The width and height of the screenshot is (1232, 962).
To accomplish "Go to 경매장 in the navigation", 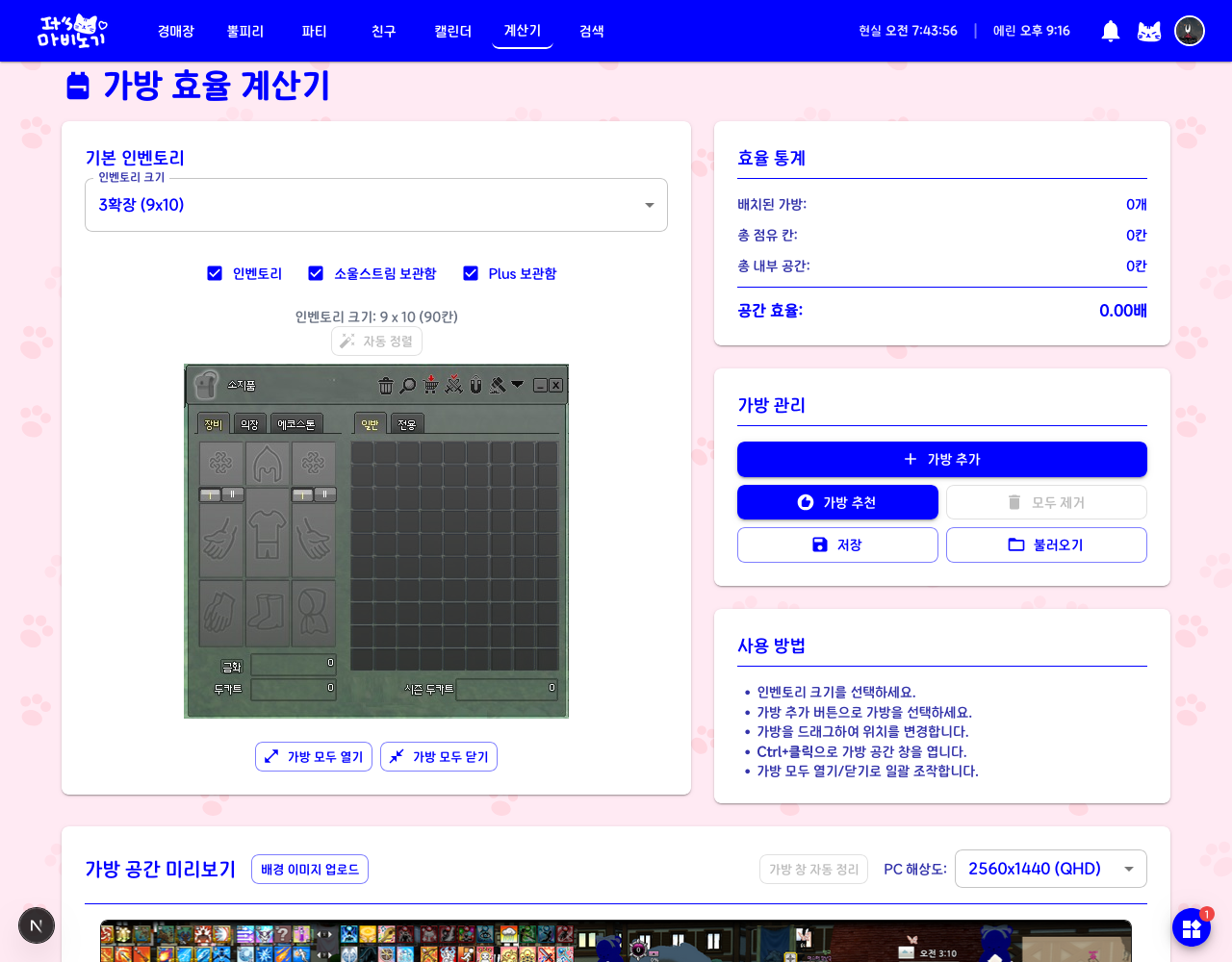I will pyautogui.click(x=176, y=31).
